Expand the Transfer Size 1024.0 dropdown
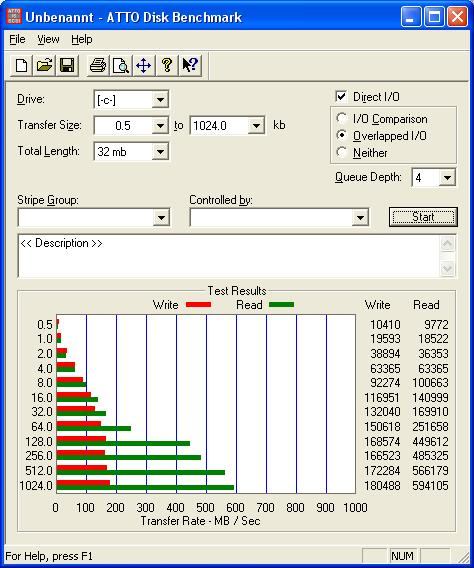The width and height of the screenshot is (474, 568). pos(256,126)
